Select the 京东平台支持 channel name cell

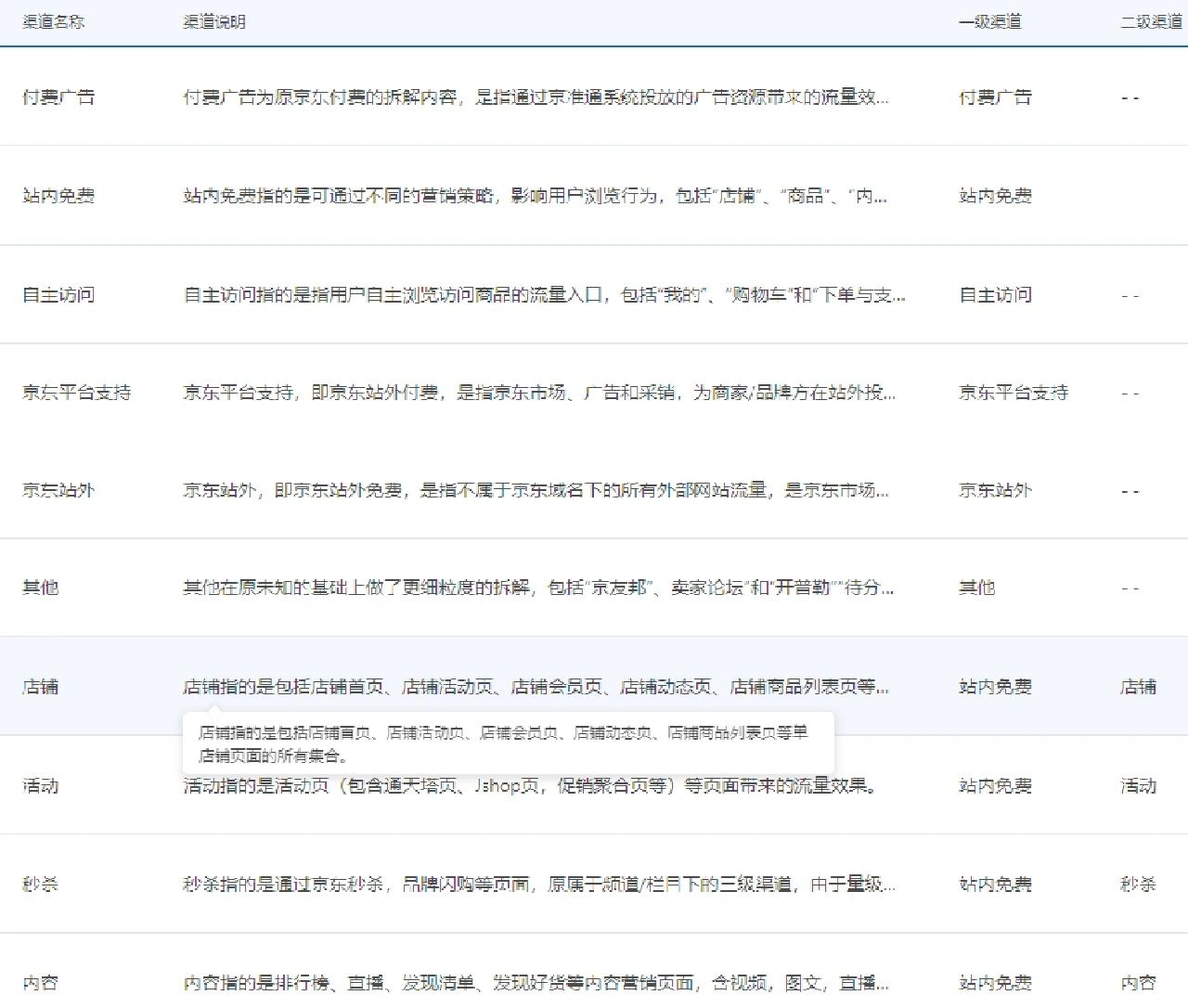(77, 393)
